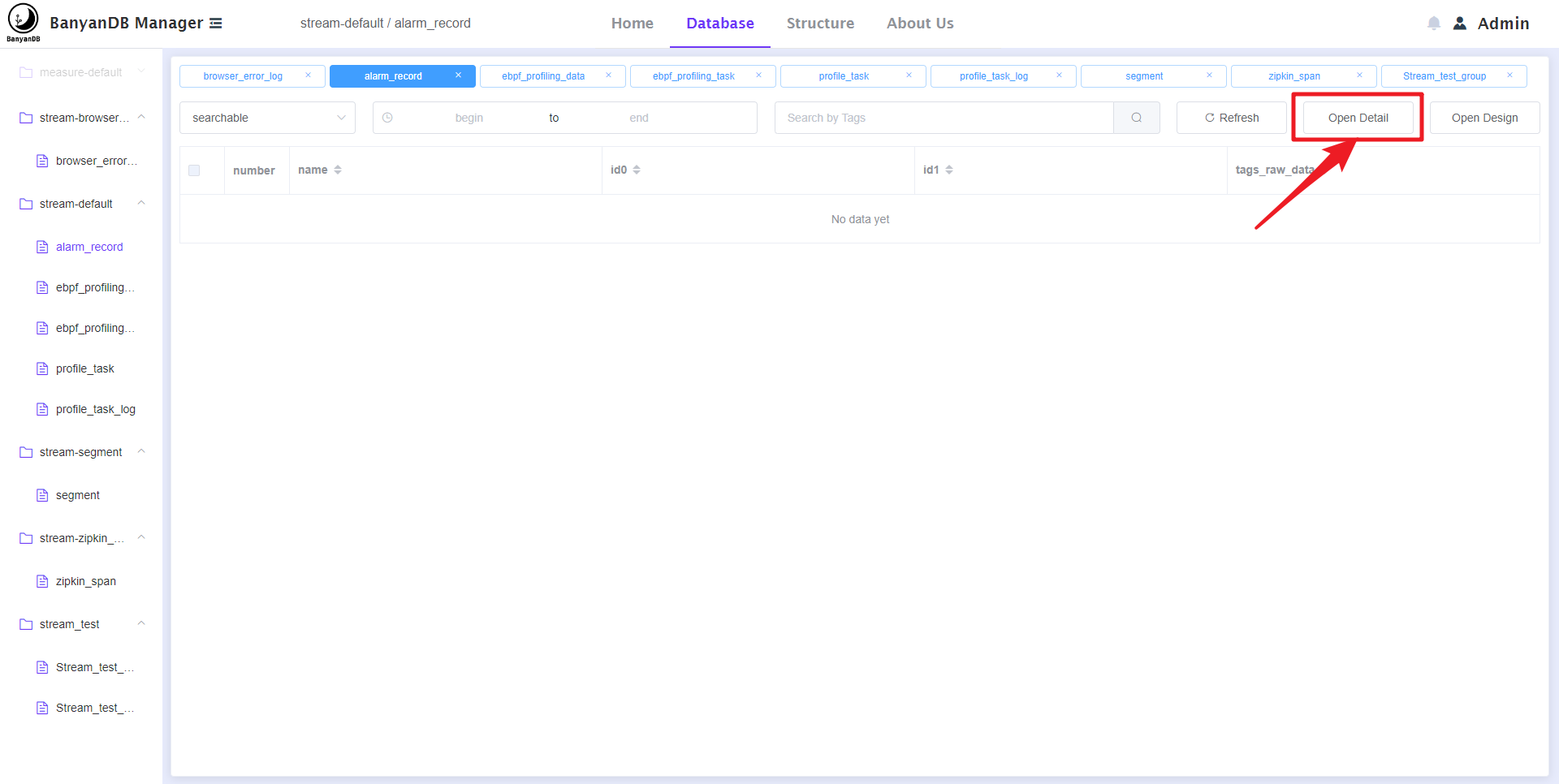
Task: Click the Open Design button
Action: point(1484,118)
